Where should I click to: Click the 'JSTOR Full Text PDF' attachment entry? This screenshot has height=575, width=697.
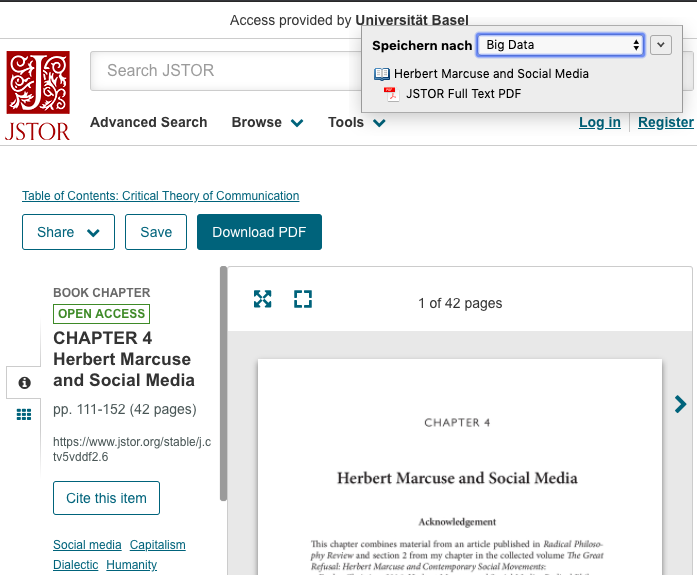[x=463, y=94]
